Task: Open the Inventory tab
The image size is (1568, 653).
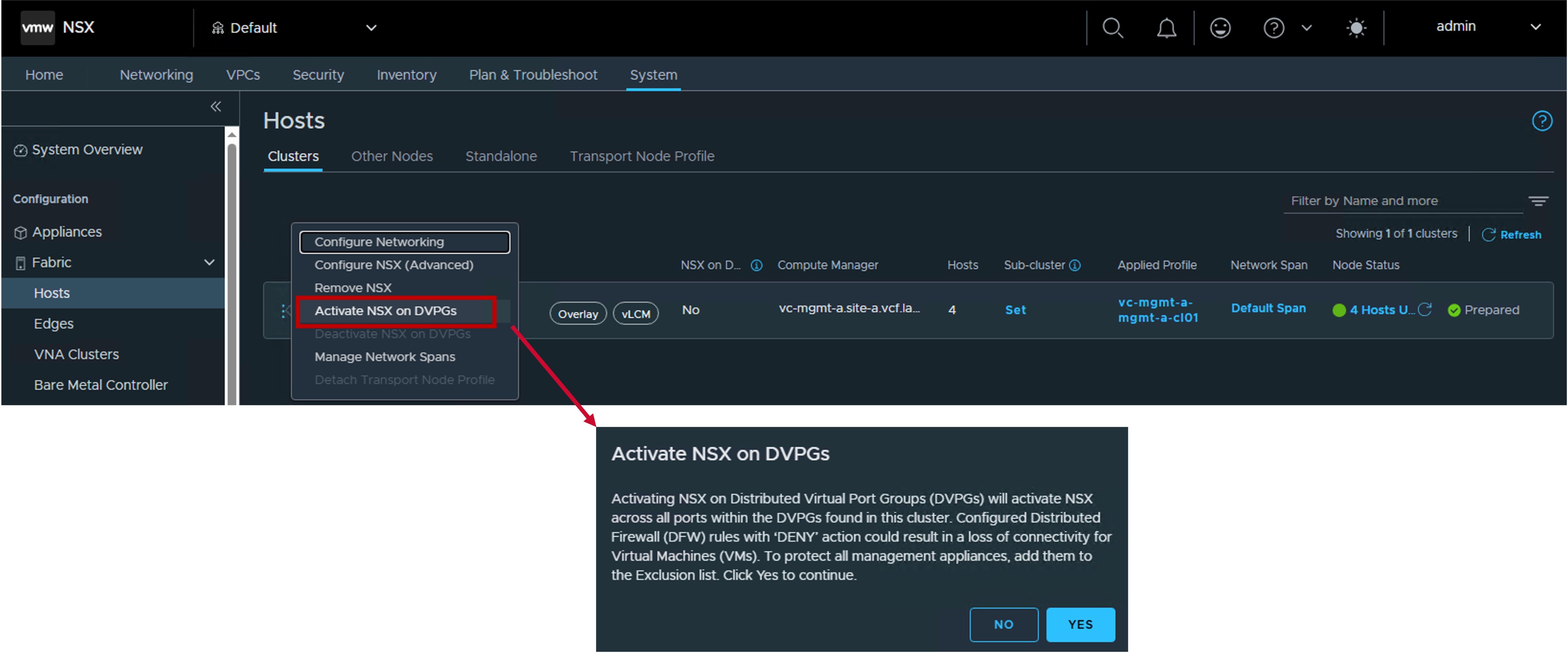Action: point(407,75)
